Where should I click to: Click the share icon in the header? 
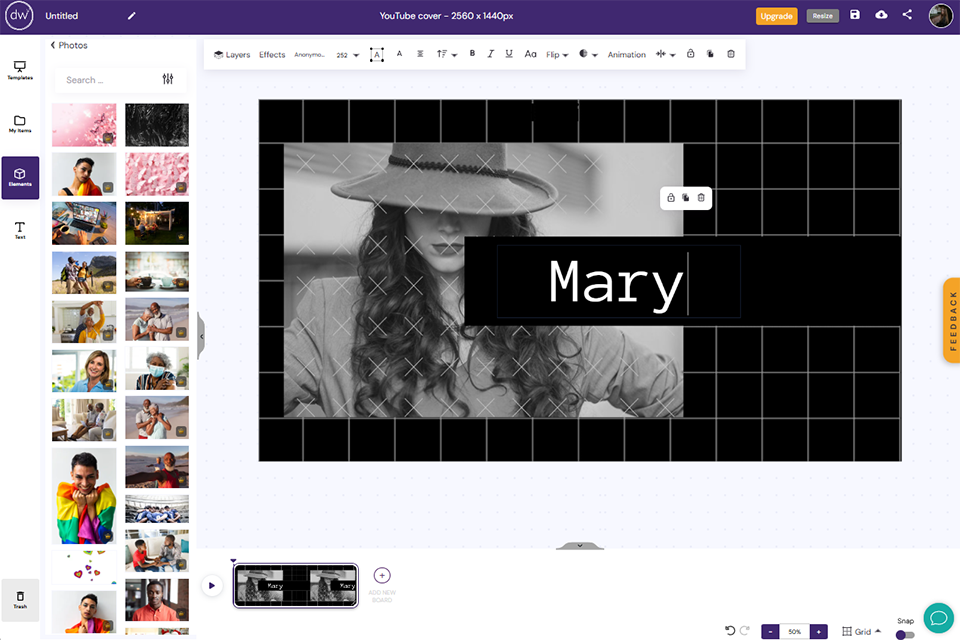pos(907,15)
